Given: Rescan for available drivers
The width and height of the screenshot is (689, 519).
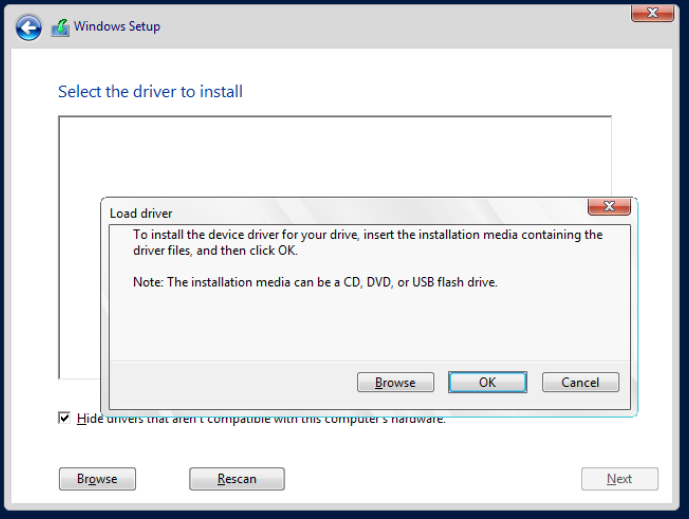Looking at the screenshot, I should (237, 479).
